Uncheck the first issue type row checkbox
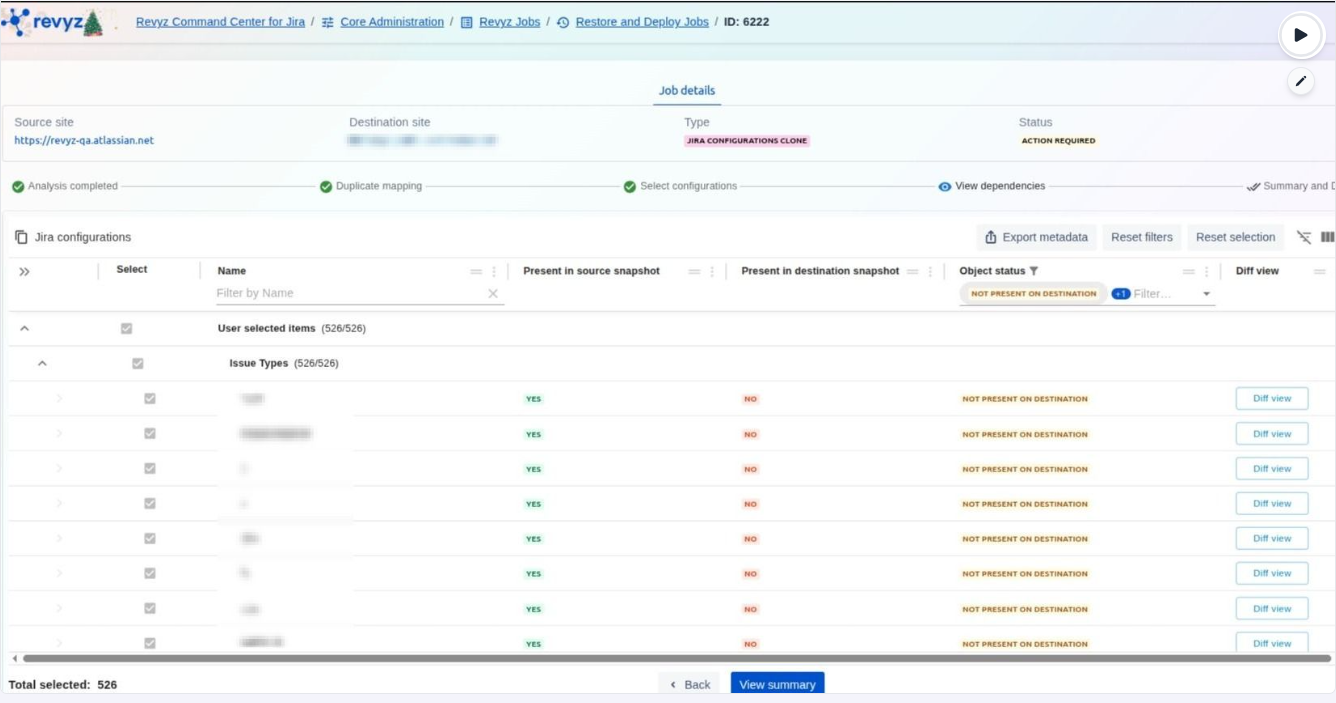 point(150,398)
